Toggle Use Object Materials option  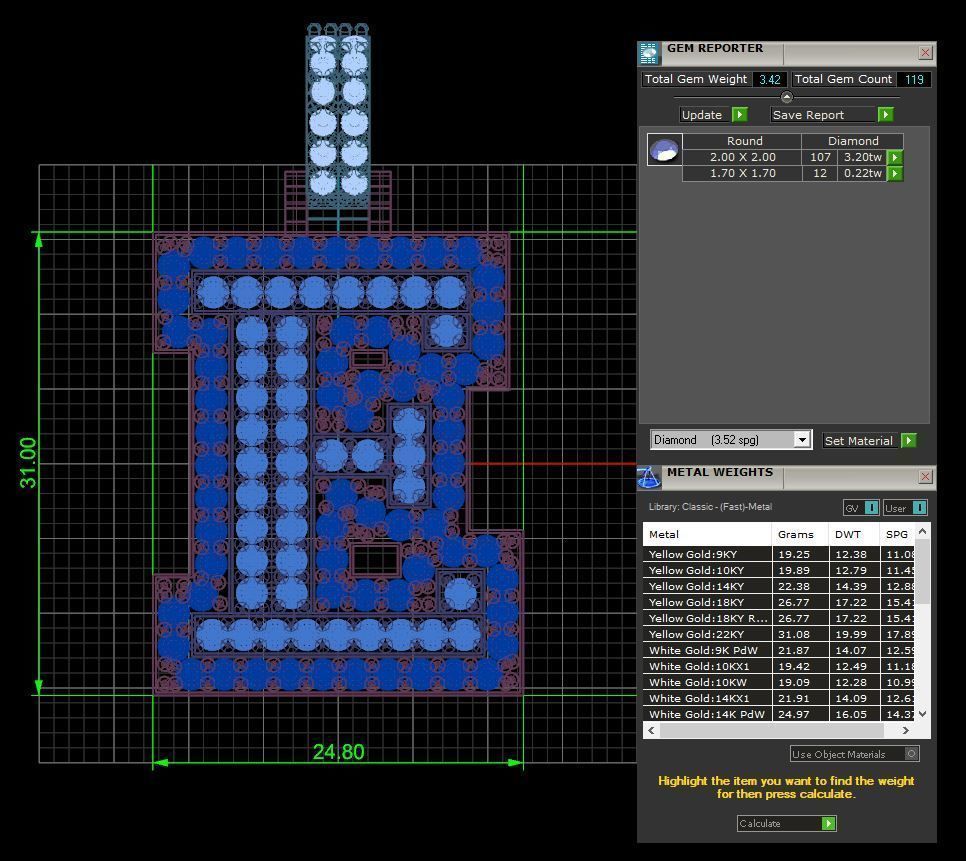click(855, 754)
